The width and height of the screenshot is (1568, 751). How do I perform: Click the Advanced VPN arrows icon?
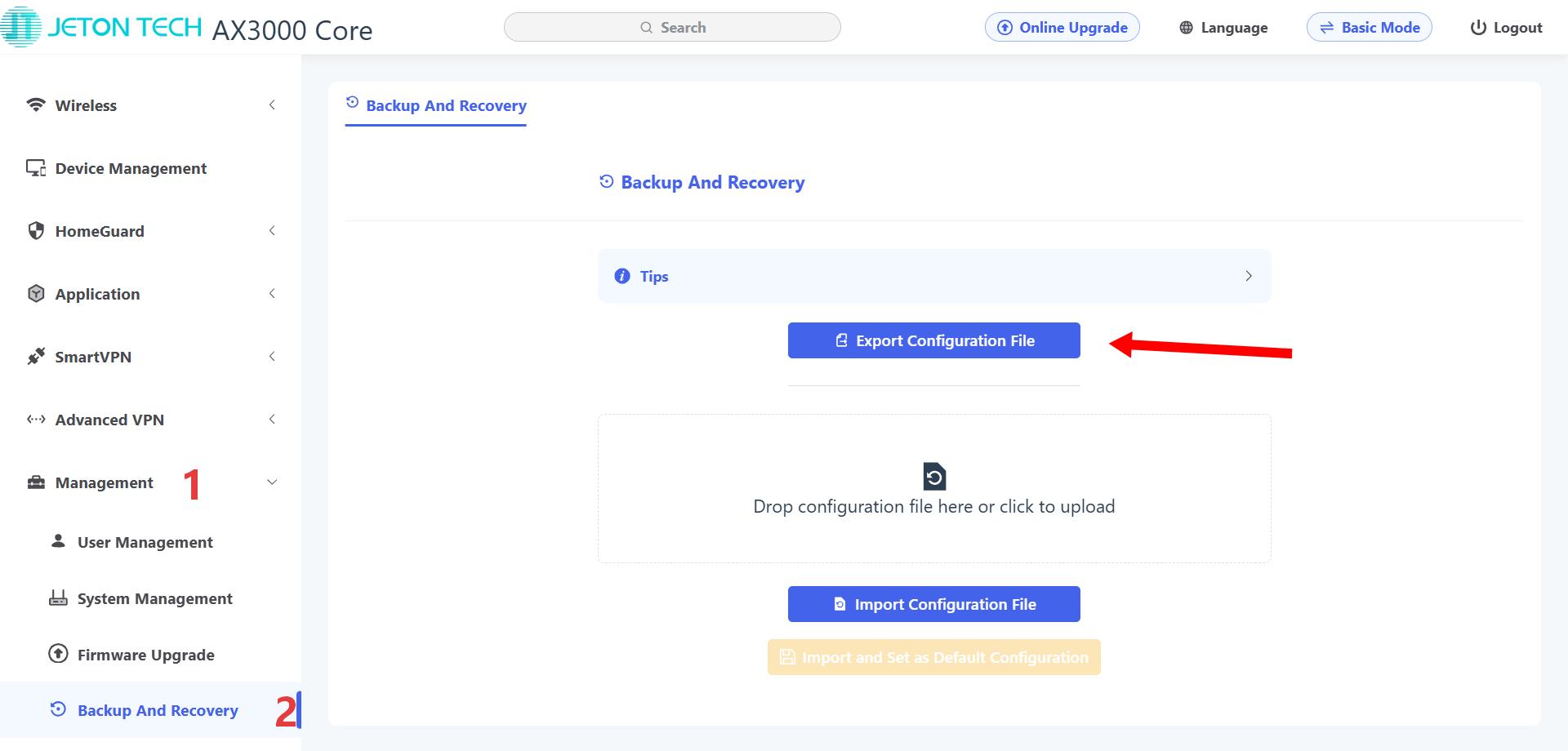(36, 419)
